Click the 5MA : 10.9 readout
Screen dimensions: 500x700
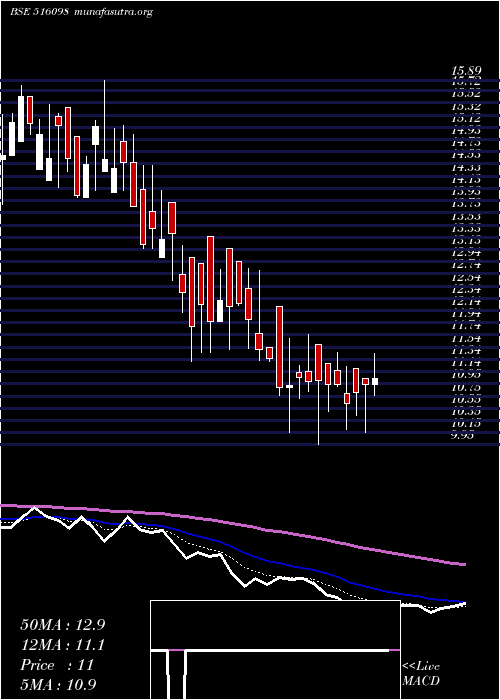pyautogui.click(x=59, y=685)
